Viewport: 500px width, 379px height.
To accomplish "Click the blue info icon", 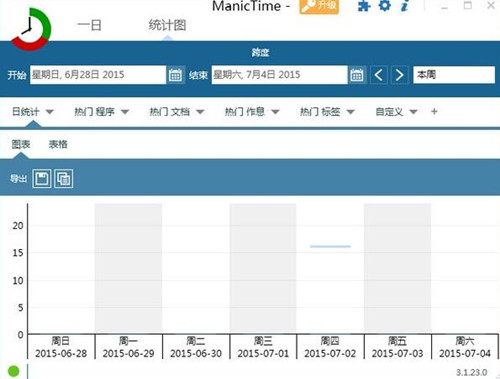I will pyautogui.click(x=405, y=6).
